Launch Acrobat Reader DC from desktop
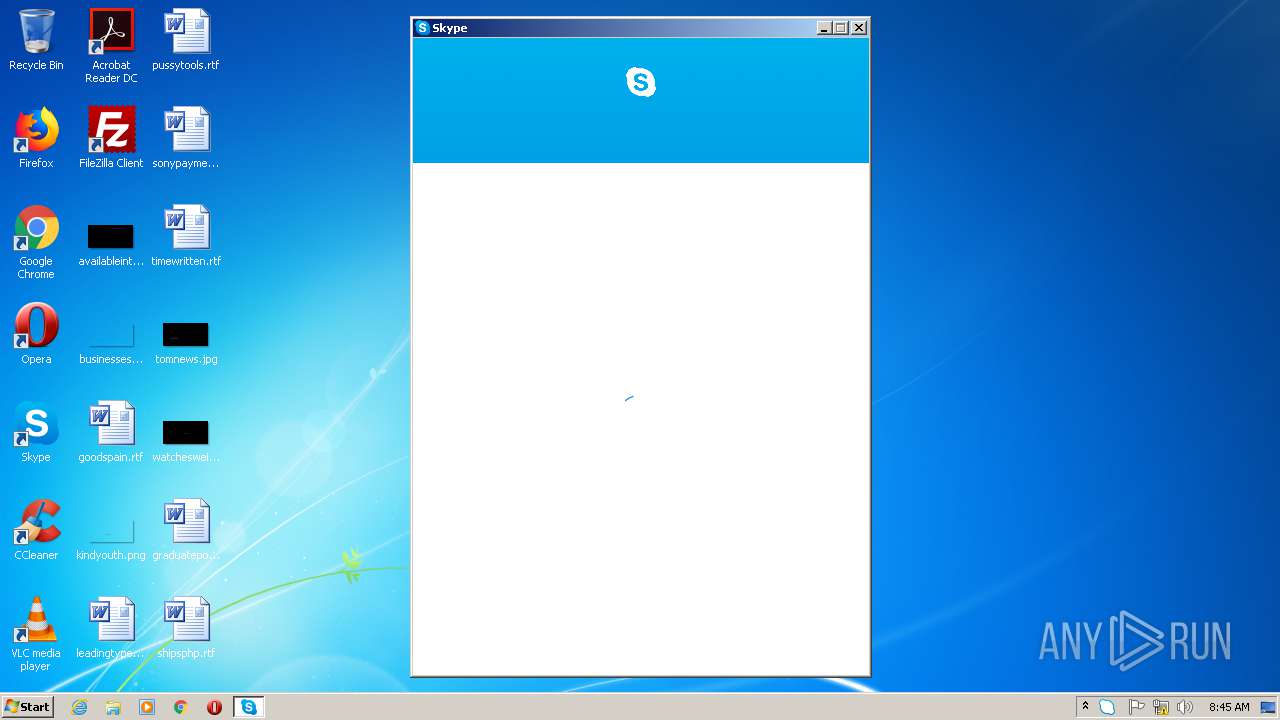This screenshot has height=720, width=1280. (x=111, y=46)
